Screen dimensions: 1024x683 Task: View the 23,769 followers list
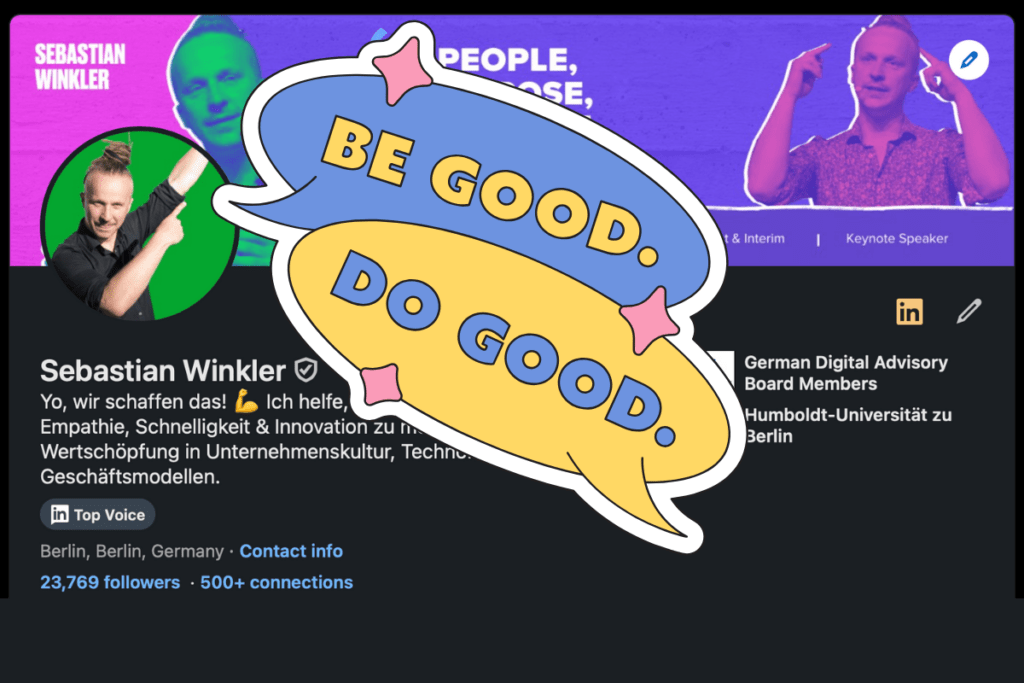pyautogui.click(x=110, y=582)
